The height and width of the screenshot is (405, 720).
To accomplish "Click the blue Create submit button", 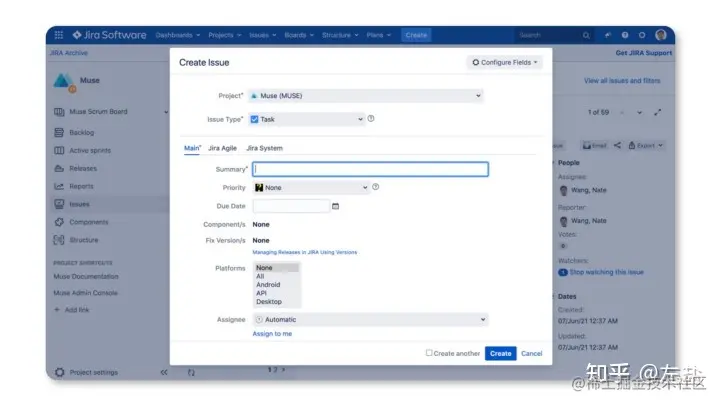I will point(501,354).
